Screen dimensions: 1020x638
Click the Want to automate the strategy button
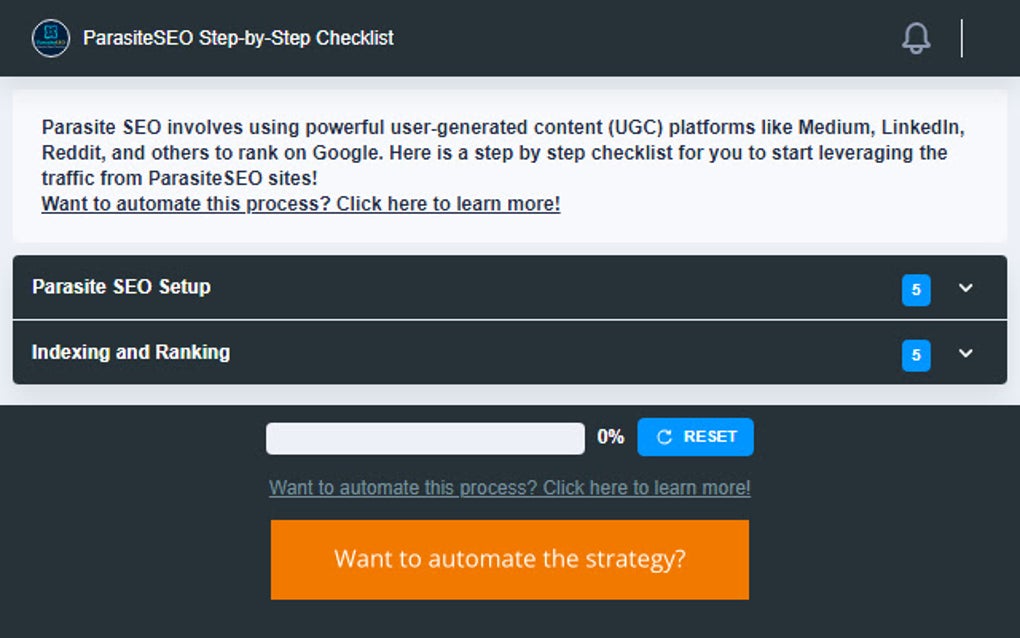(x=509, y=559)
